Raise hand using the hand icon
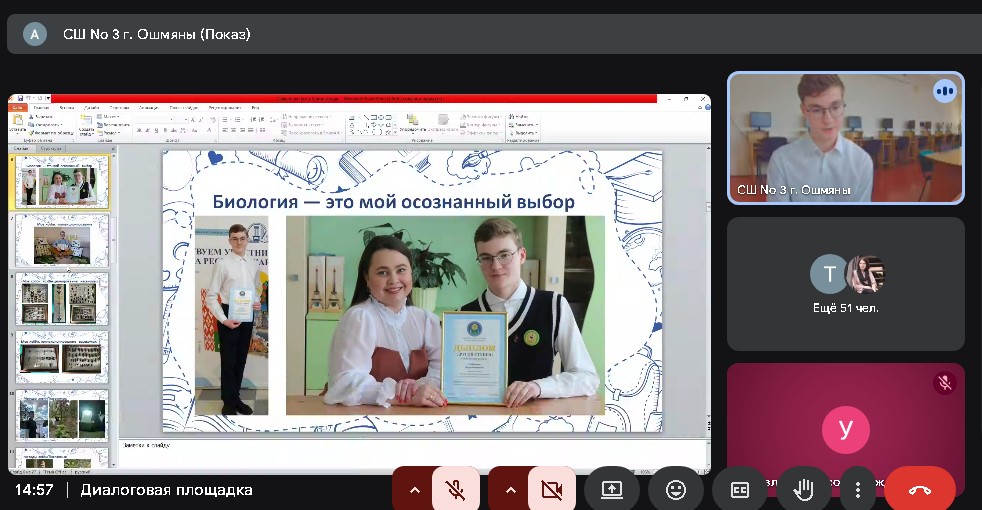 [803, 490]
